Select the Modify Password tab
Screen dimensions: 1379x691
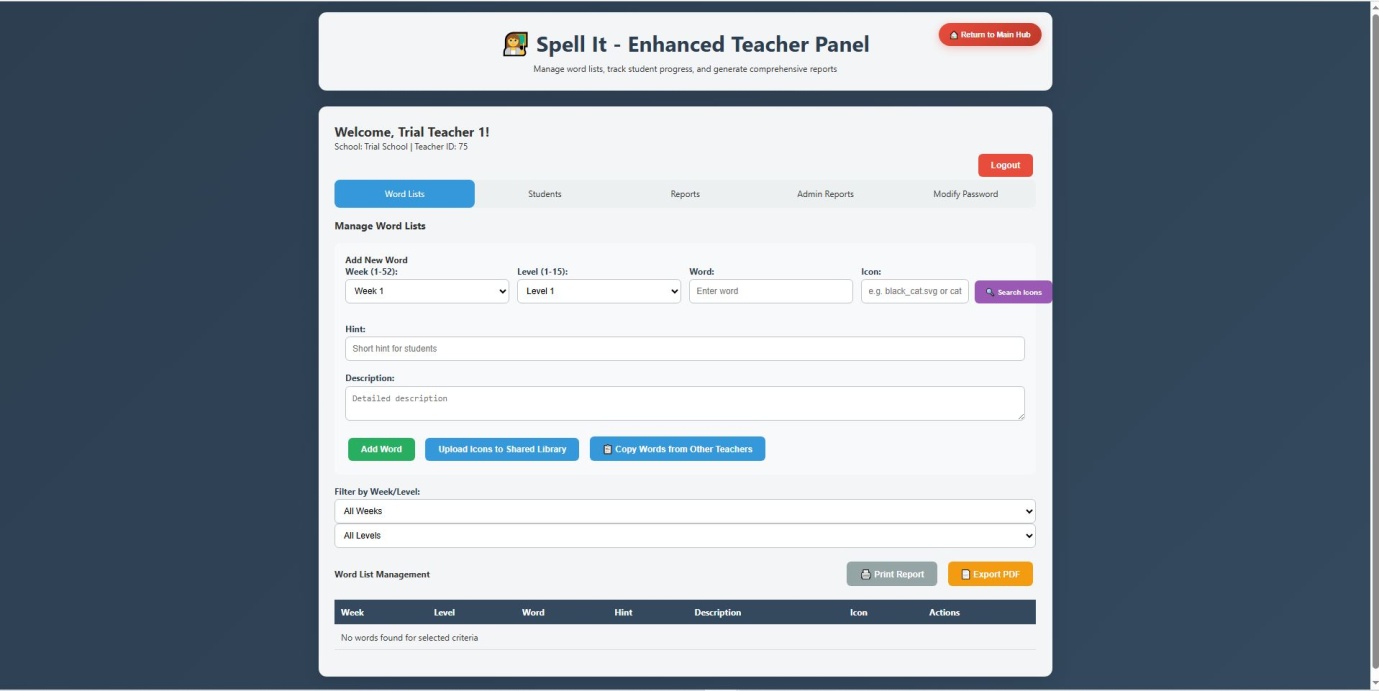point(965,194)
